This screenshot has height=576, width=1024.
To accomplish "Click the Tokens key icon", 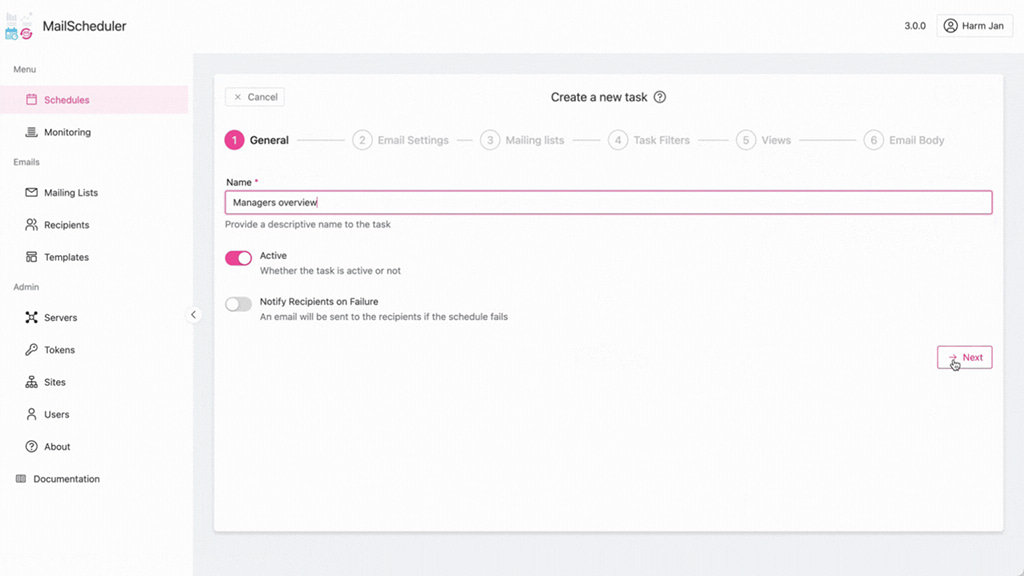I will click(31, 349).
